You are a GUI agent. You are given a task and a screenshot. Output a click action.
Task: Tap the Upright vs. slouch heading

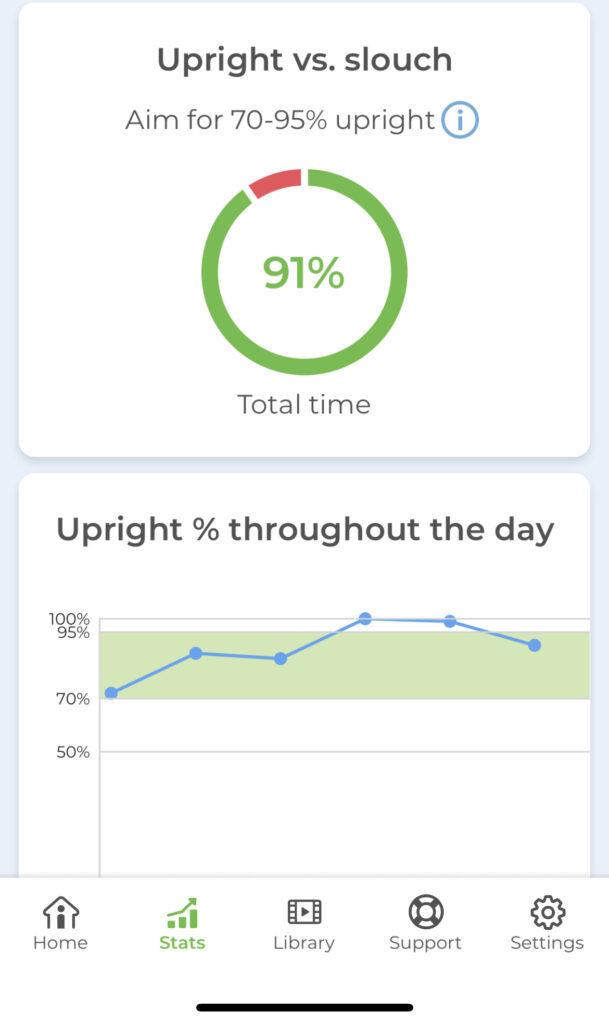point(304,59)
